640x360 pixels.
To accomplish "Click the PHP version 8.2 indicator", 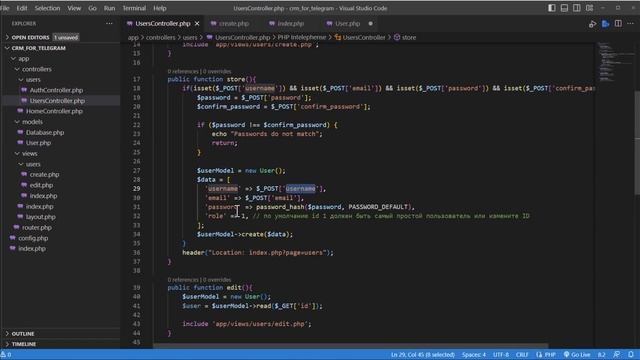I will point(601,355).
